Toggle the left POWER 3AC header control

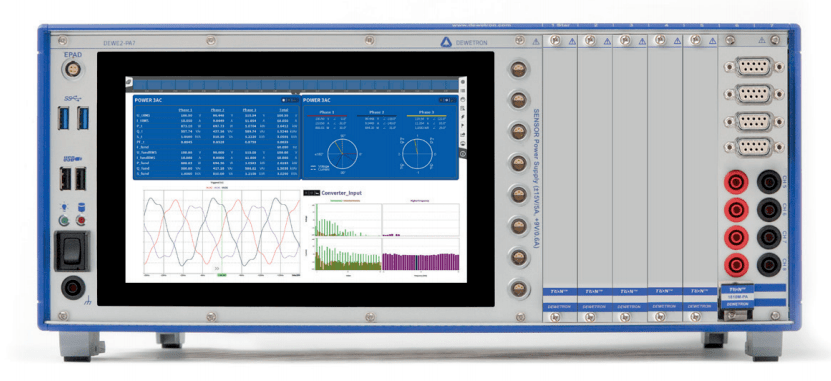[290, 100]
